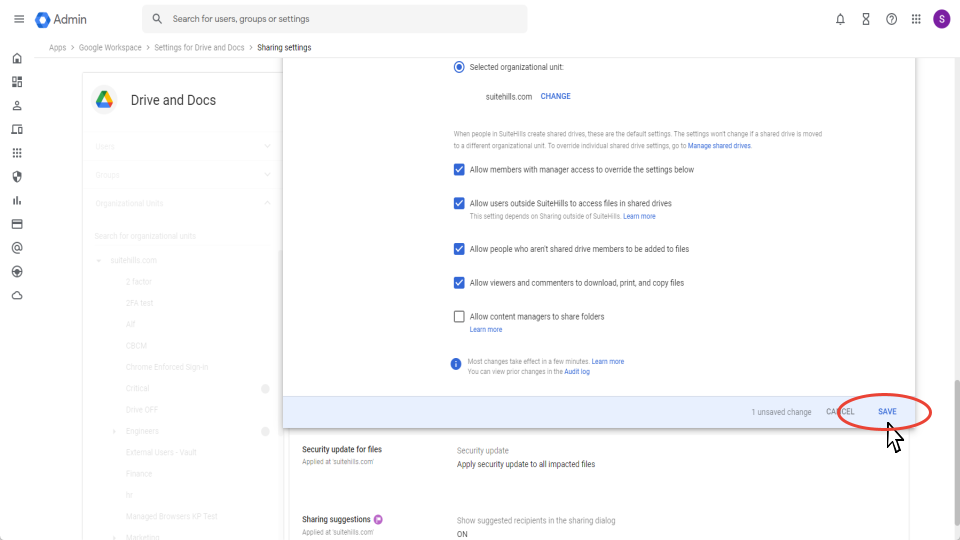The height and width of the screenshot is (540, 960).
Task: Click Learn more under share folders option
Action: coord(486,330)
